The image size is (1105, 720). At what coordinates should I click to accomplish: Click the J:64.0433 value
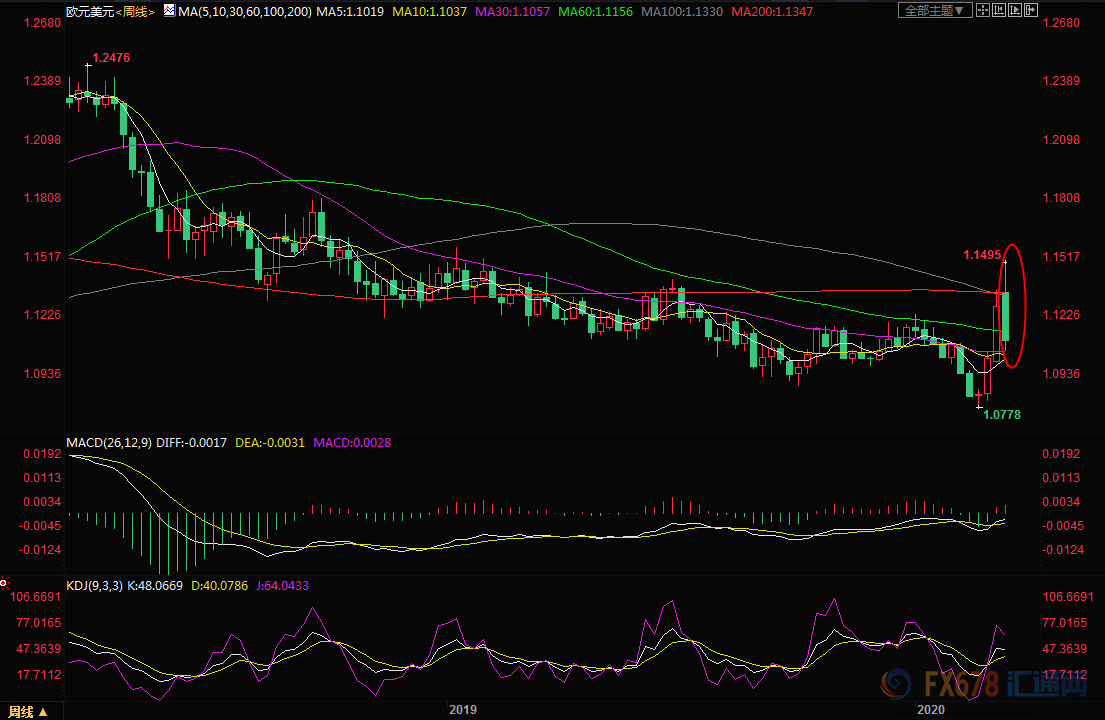[x=282, y=586]
